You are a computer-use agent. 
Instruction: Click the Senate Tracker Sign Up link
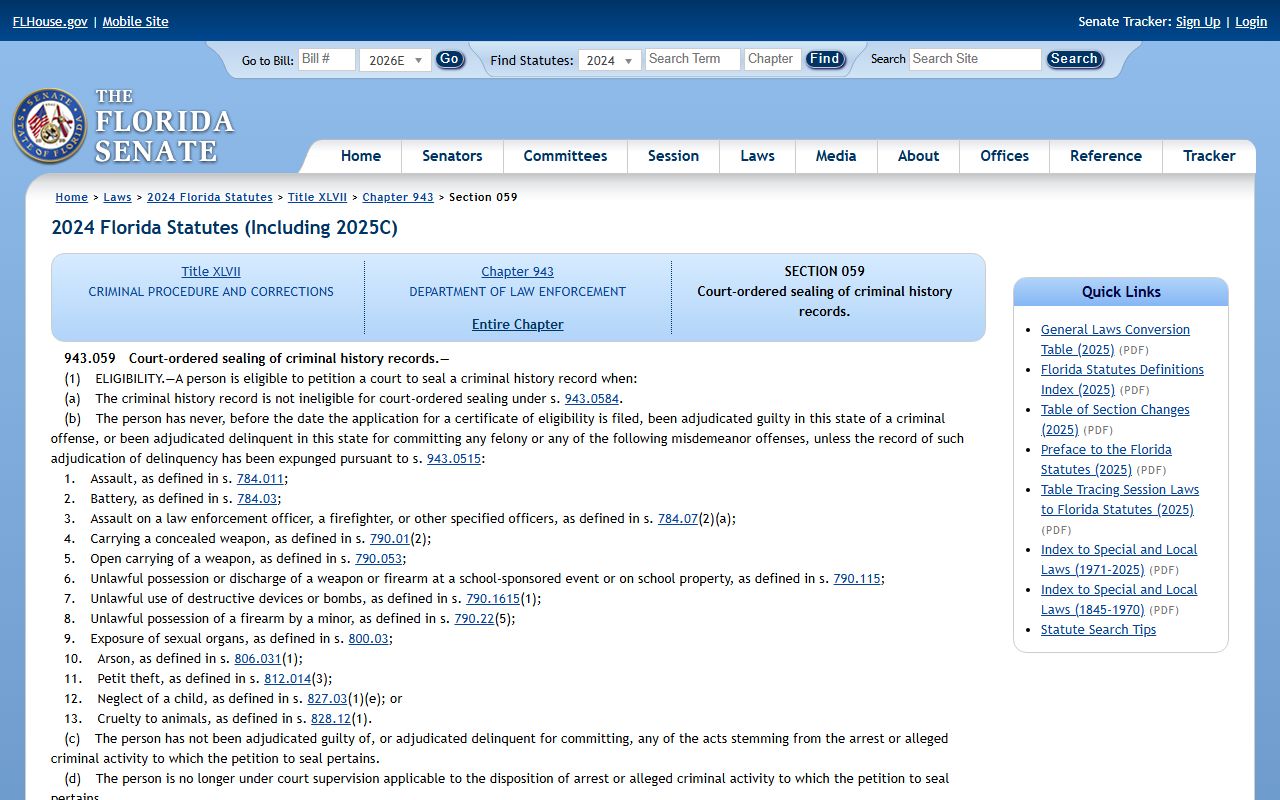pos(1198,21)
